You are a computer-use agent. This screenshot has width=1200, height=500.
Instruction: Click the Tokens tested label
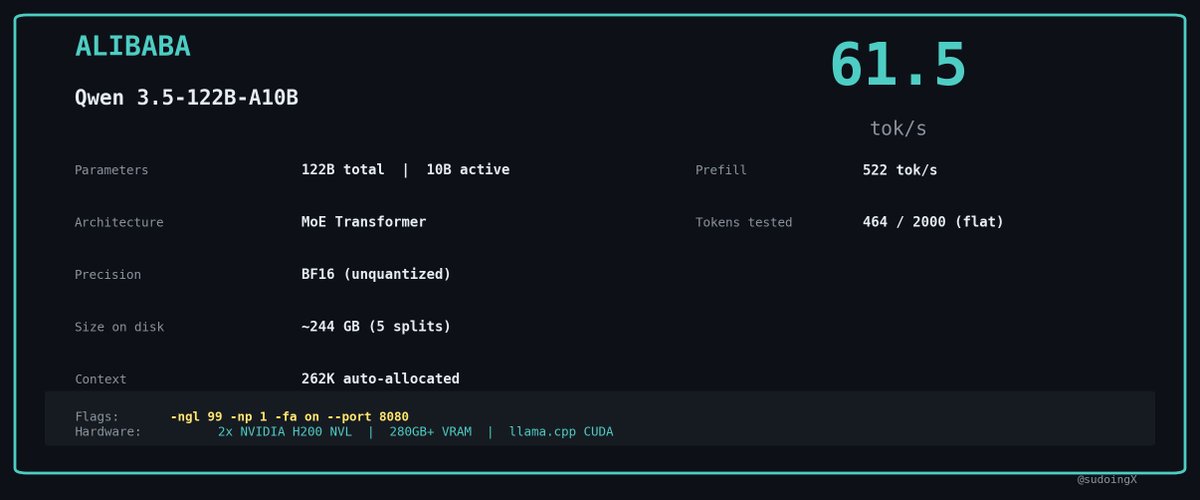click(744, 222)
